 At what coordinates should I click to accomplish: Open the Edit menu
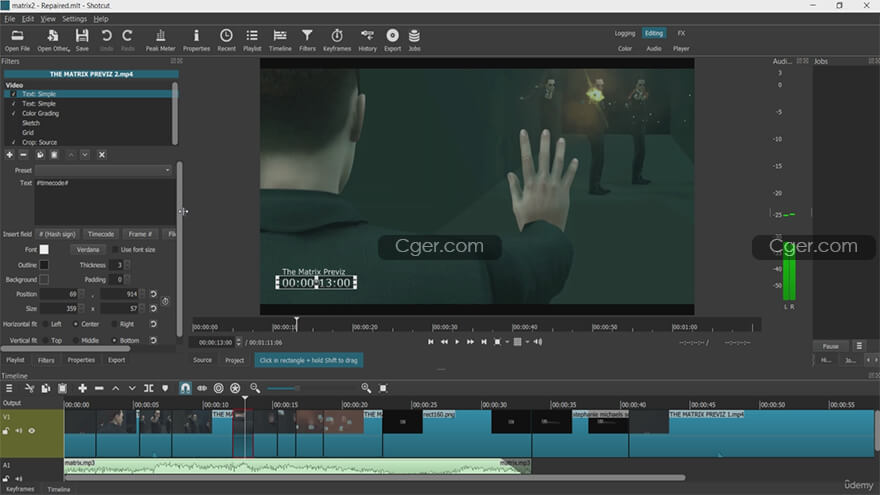point(28,19)
